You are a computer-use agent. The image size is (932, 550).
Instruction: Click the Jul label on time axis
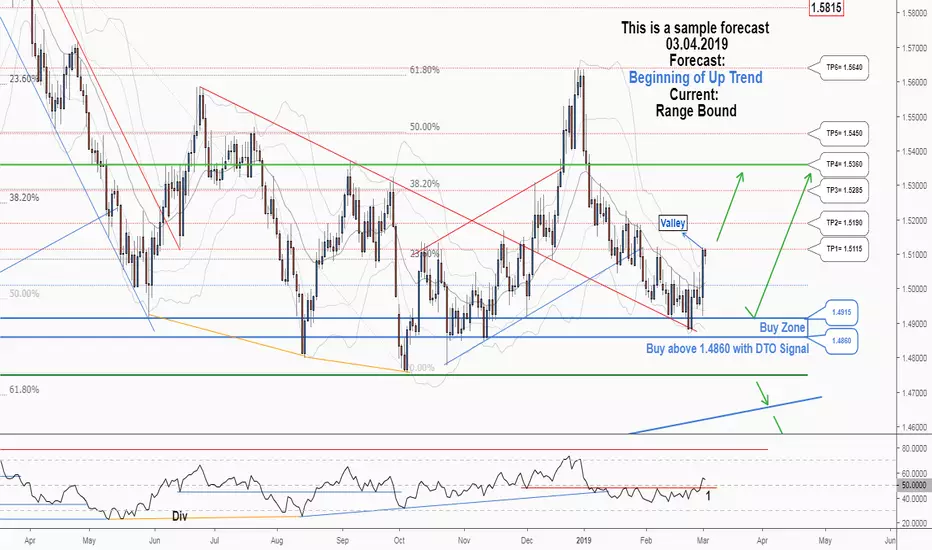point(215,540)
